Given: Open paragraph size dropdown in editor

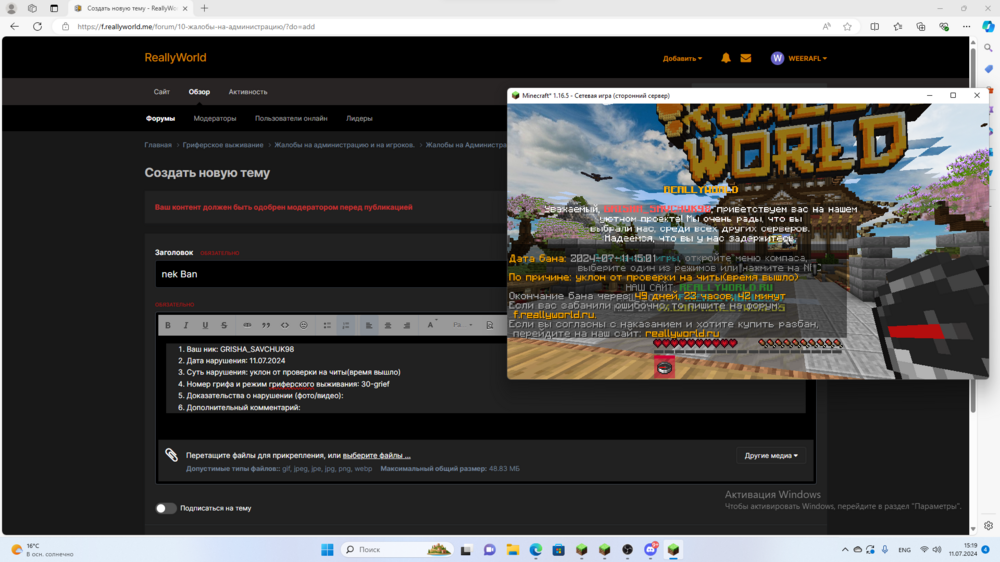Looking at the screenshot, I should click(462, 325).
